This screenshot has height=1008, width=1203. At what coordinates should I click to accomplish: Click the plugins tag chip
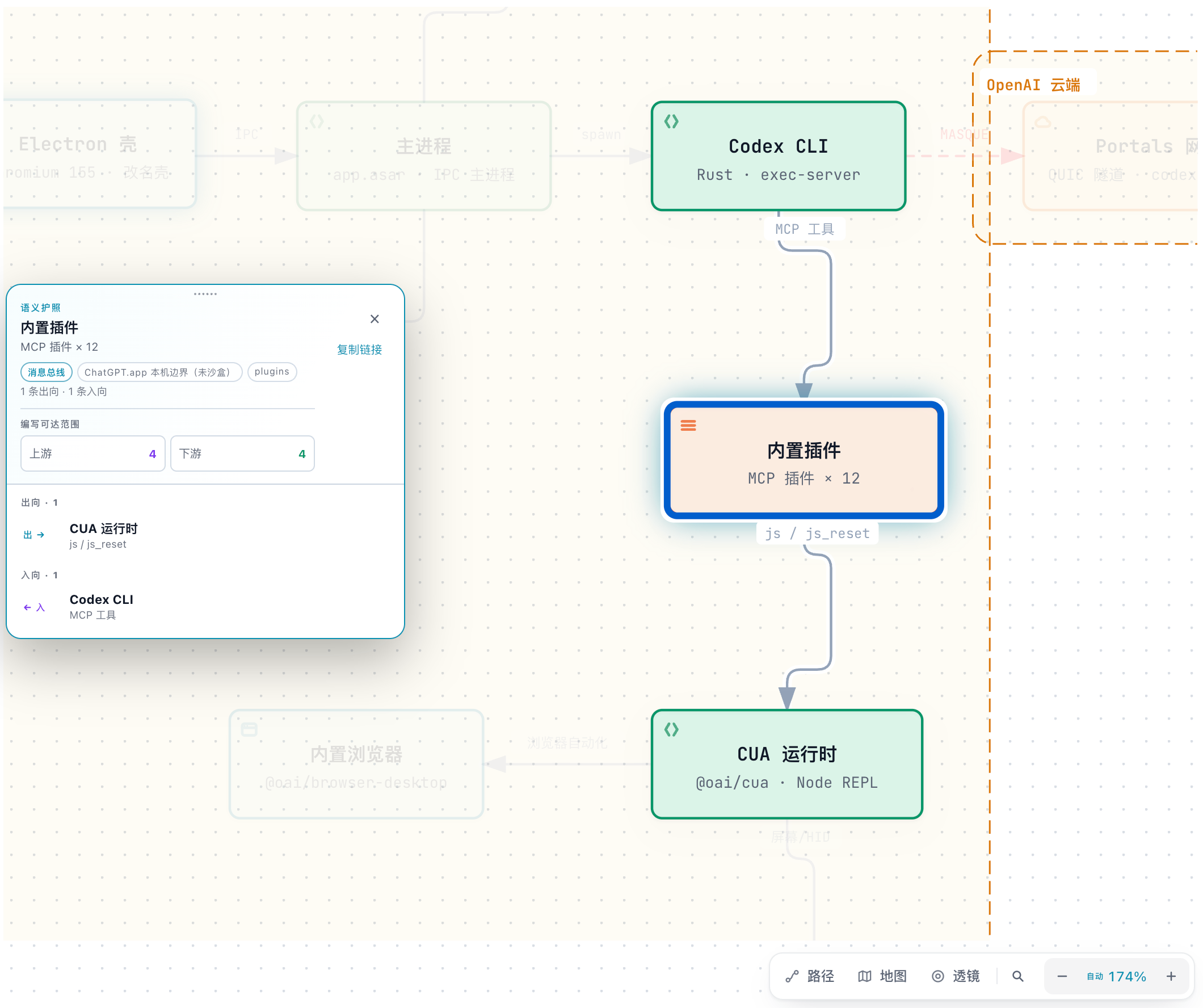tap(272, 372)
